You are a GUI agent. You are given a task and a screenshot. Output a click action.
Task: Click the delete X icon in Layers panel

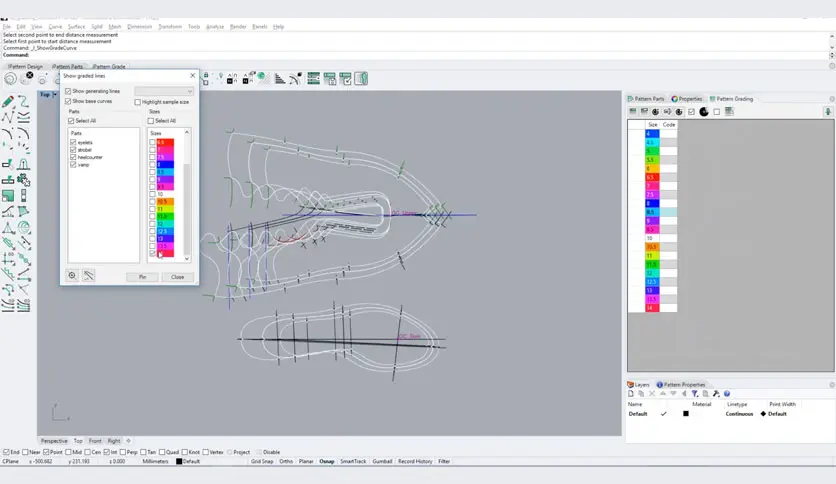point(652,393)
